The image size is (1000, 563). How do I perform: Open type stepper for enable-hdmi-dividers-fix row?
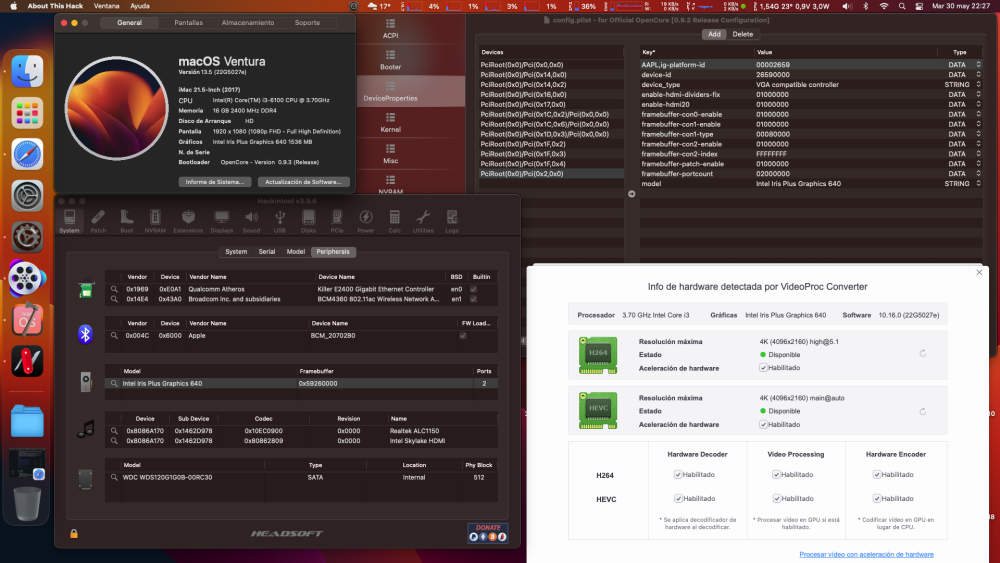[x=978, y=94]
